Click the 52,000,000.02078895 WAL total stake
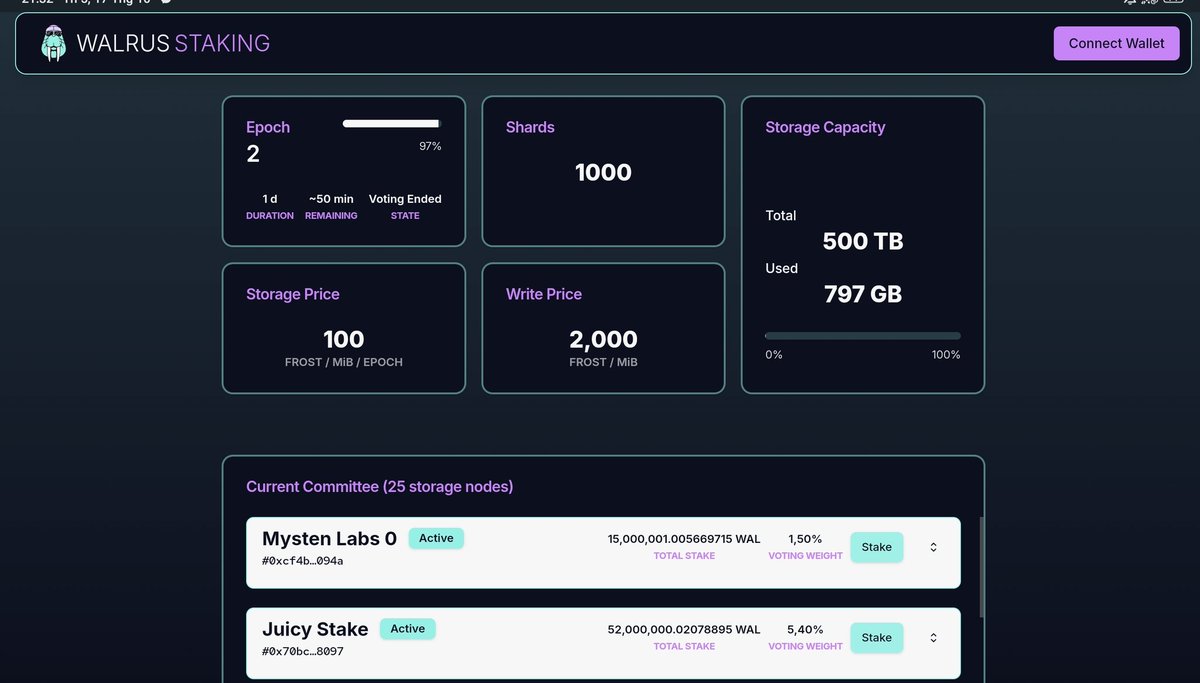1200x683 pixels. 684,629
